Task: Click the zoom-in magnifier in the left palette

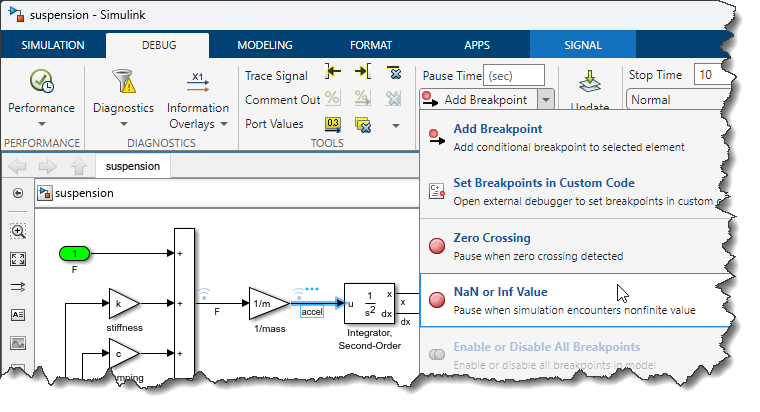Action: coord(18,231)
